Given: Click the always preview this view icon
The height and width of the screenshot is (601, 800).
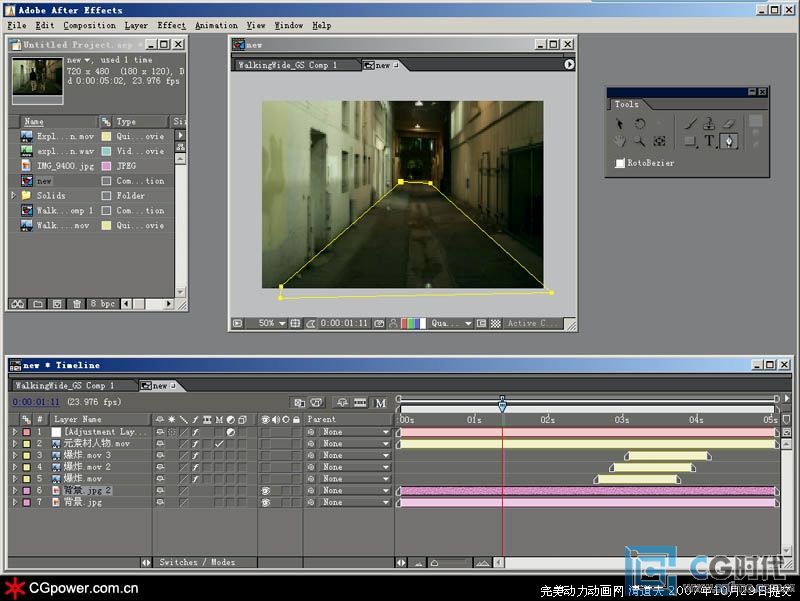Looking at the screenshot, I should click(237, 323).
